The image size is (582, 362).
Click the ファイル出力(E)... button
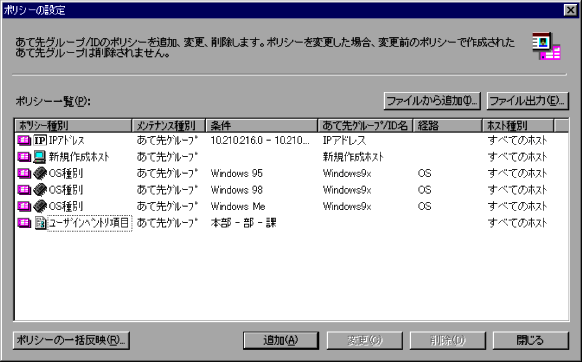[x=527, y=101]
